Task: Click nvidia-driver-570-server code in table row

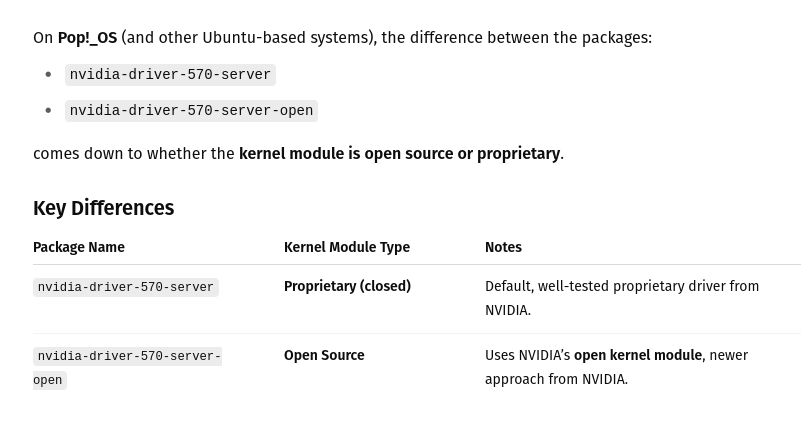Action: pos(126,287)
